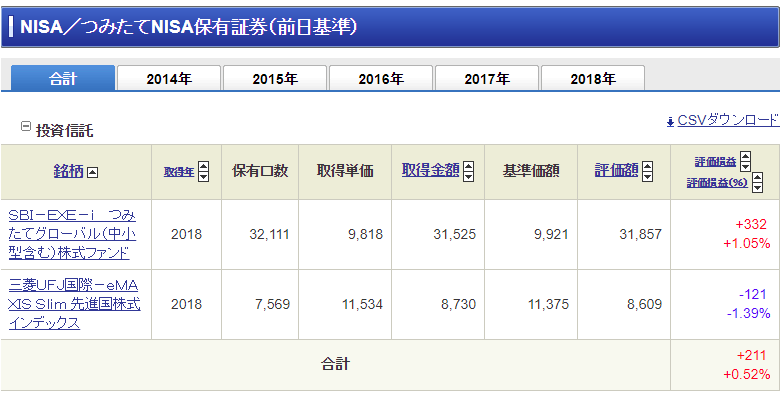Click the 取得年 column header link

pos(179,172)
